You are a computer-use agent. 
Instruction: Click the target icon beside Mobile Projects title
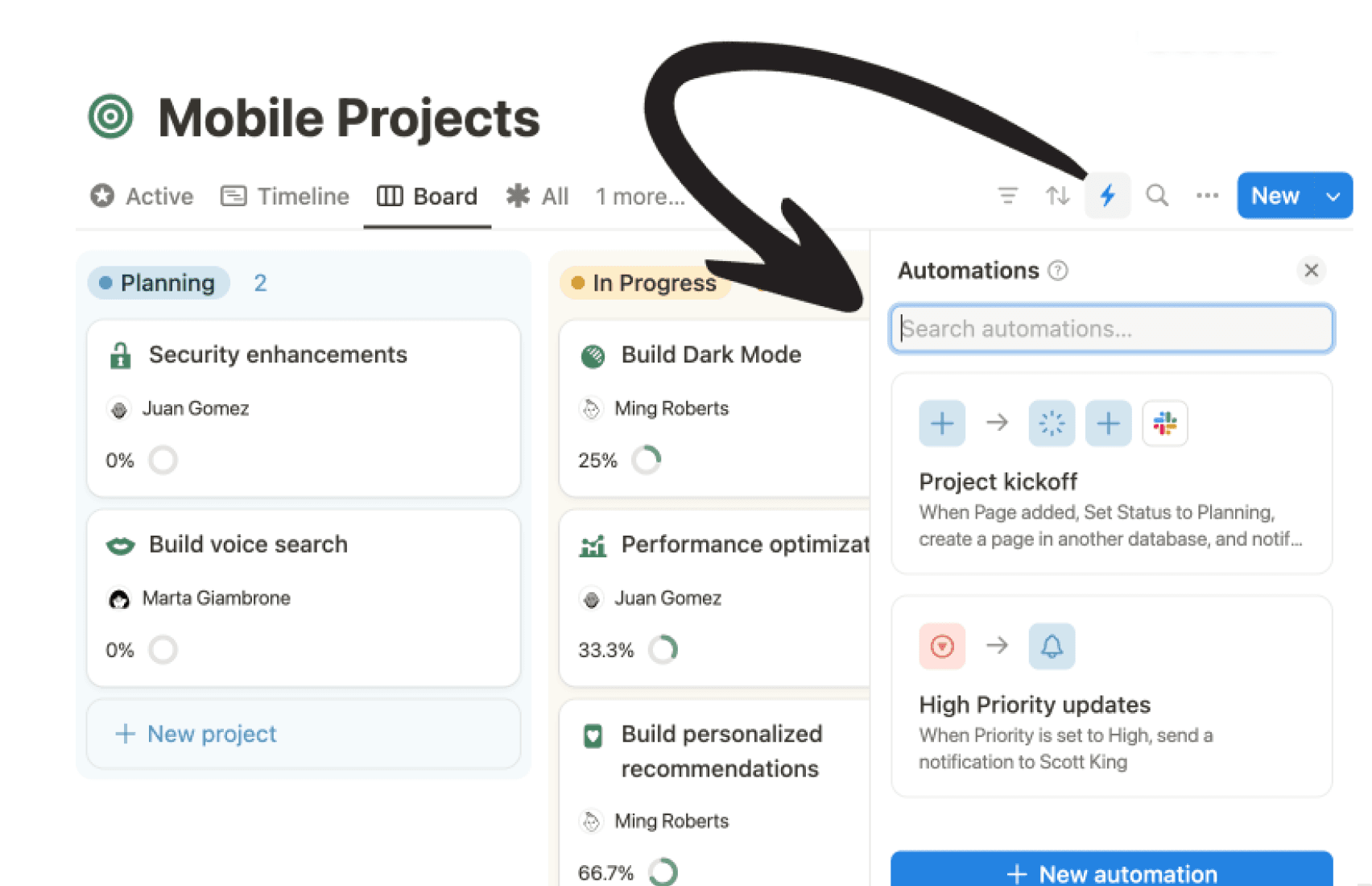pyautogui.click(x=109, y=117)
